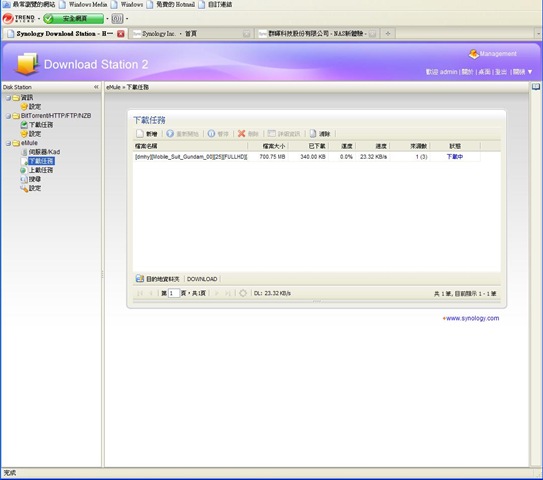Click the 登出 (logout) link in header
This screenshot has height=480, width=543.
[x=501, y=72]
